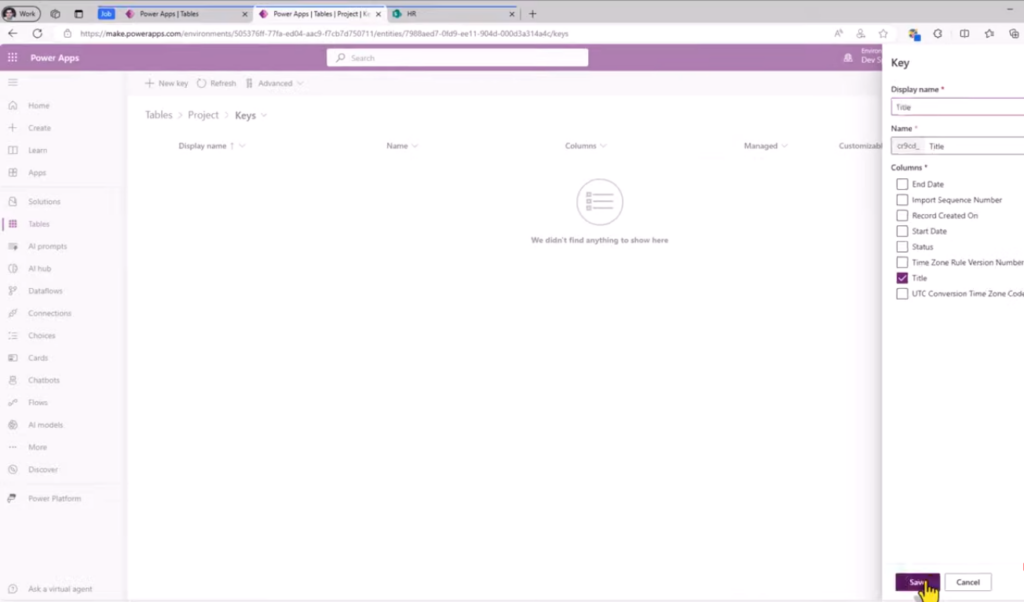The height and width of the screenshot is (602, 1024).
Task: Switch to the Power Apps | Tables tab
Action: point(186,14)
